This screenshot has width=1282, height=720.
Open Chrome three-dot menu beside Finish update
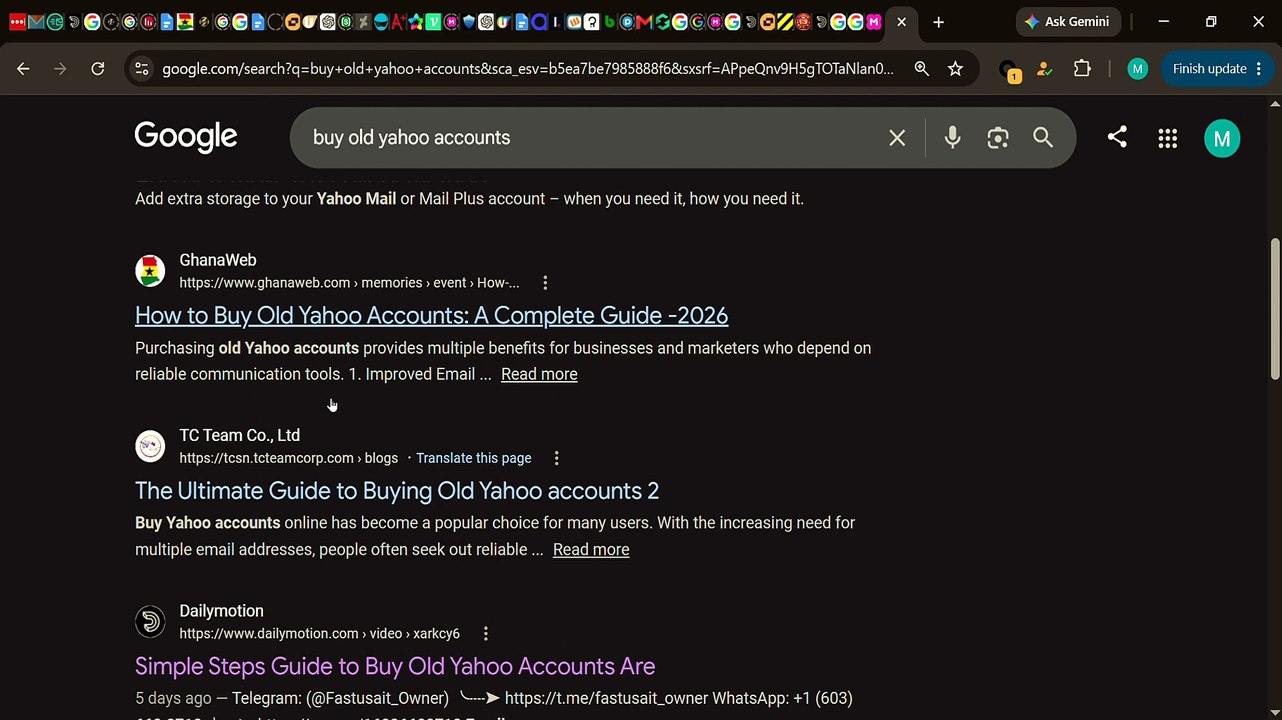coord(1259,69)
